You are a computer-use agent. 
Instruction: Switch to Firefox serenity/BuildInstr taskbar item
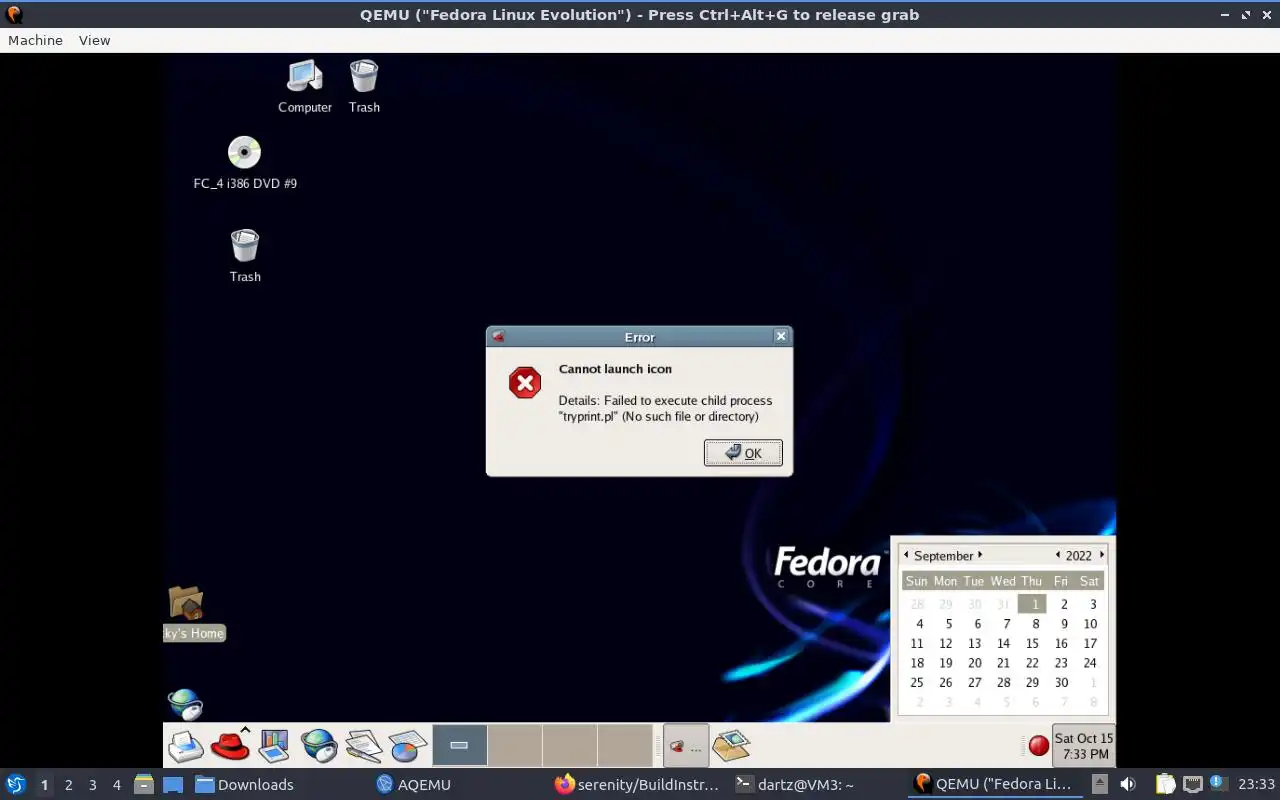(637, 784)
